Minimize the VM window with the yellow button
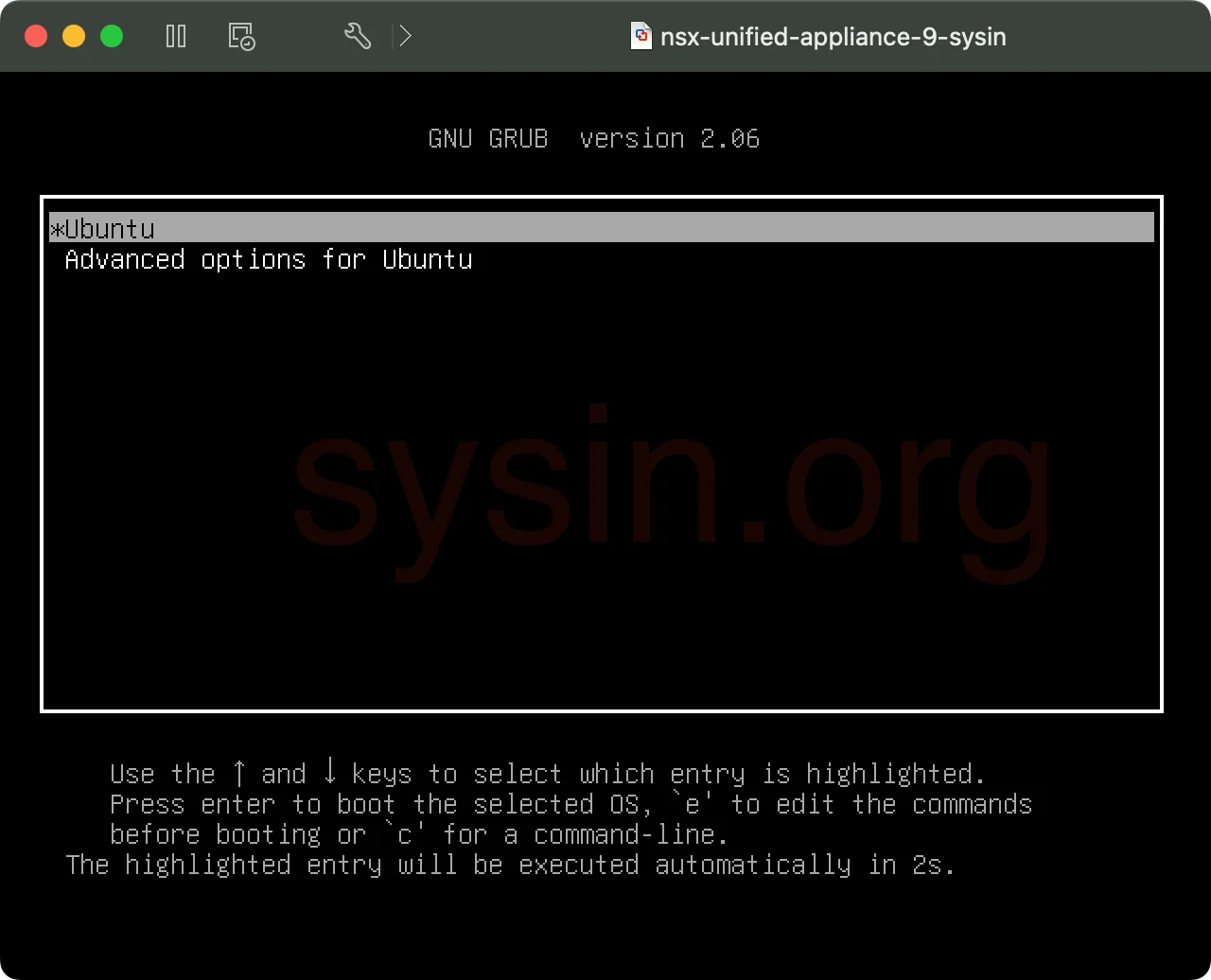1211x980 pixels. [74, 37]
